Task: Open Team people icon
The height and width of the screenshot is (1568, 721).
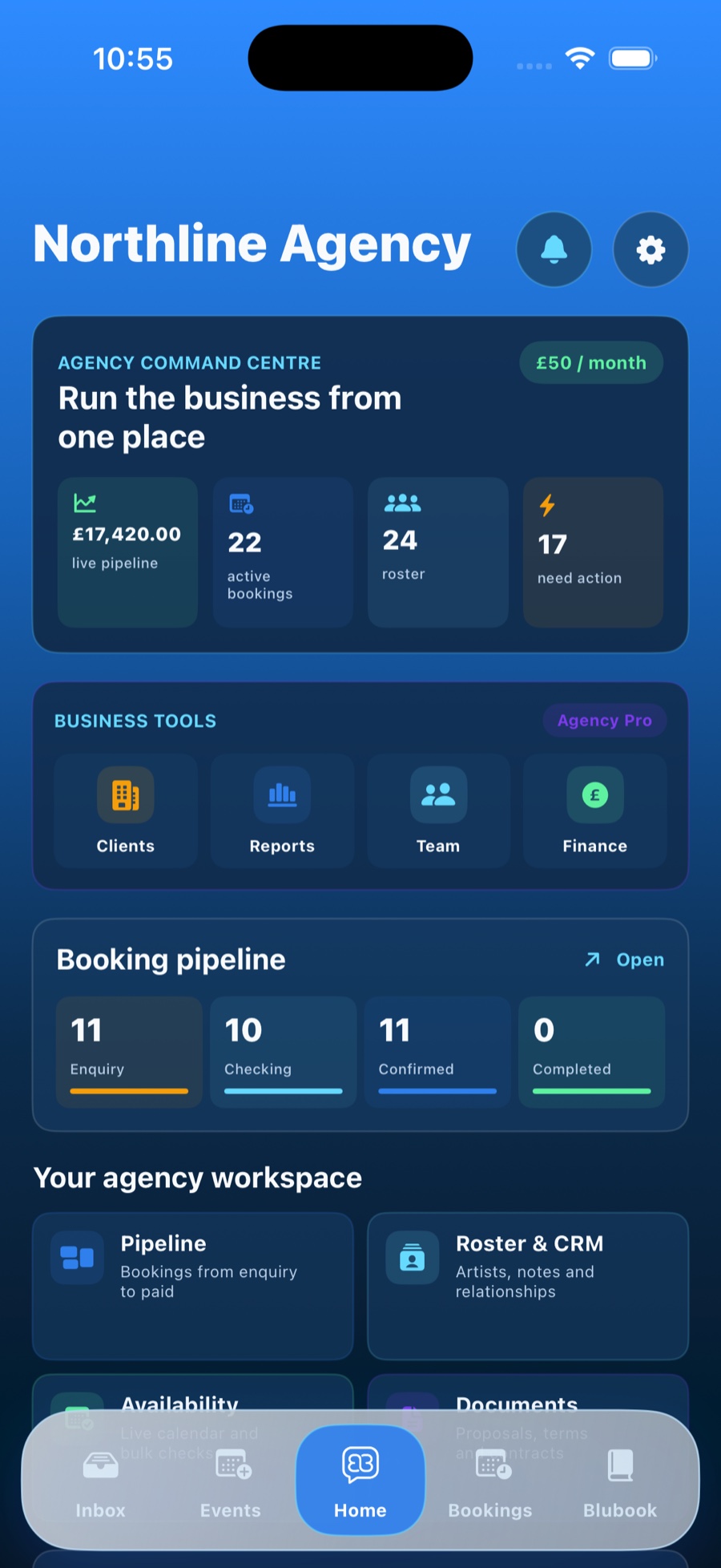Action: coord(438,795)
